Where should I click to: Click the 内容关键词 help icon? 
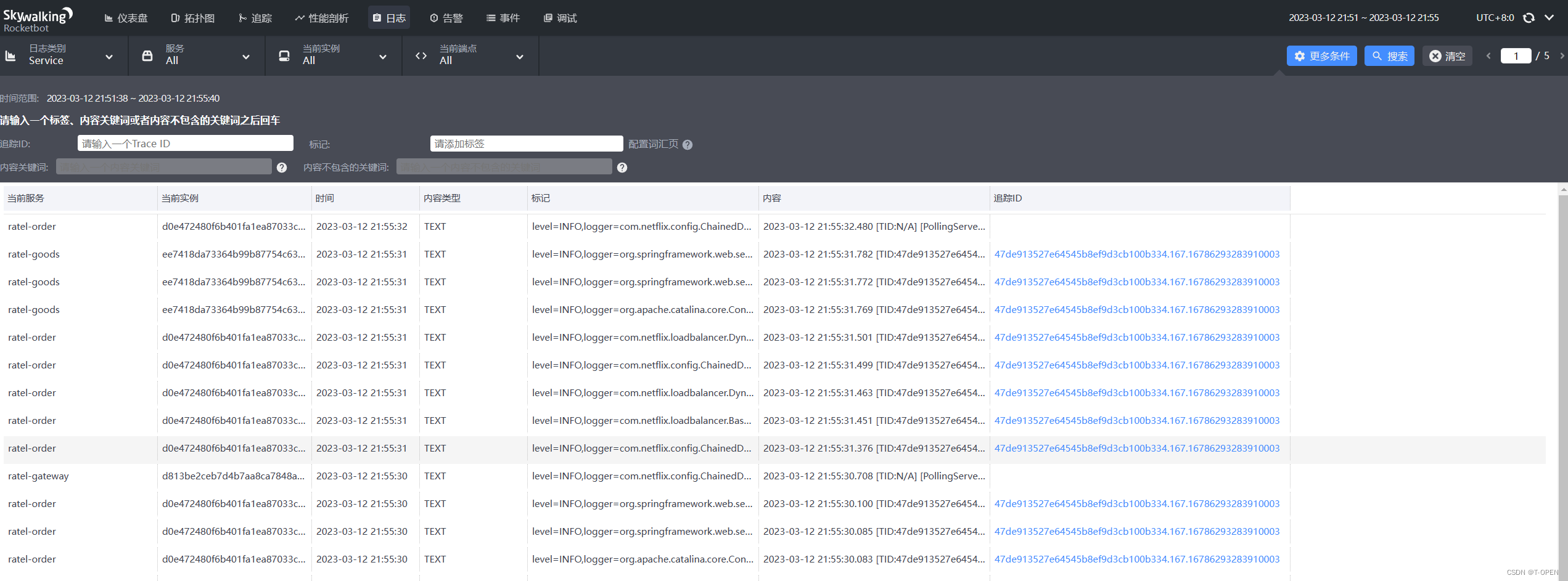[x=282, y=168]
